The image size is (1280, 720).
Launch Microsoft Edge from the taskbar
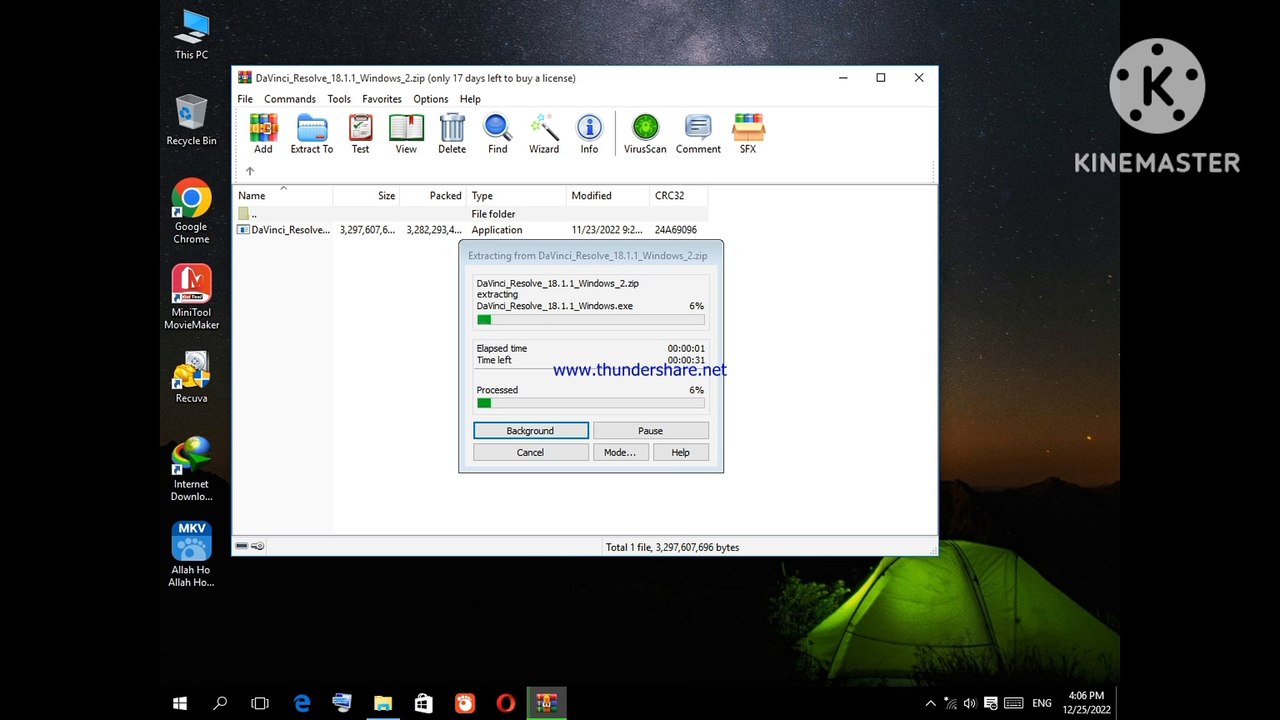[302, 703]
